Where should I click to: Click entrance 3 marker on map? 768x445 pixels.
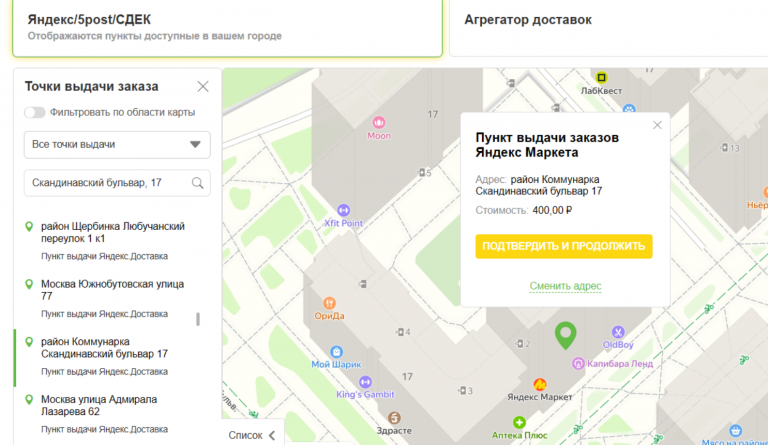point(465,391)
